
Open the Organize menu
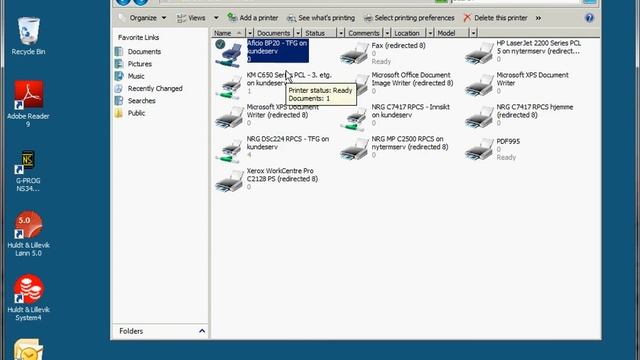click(142, 18)
